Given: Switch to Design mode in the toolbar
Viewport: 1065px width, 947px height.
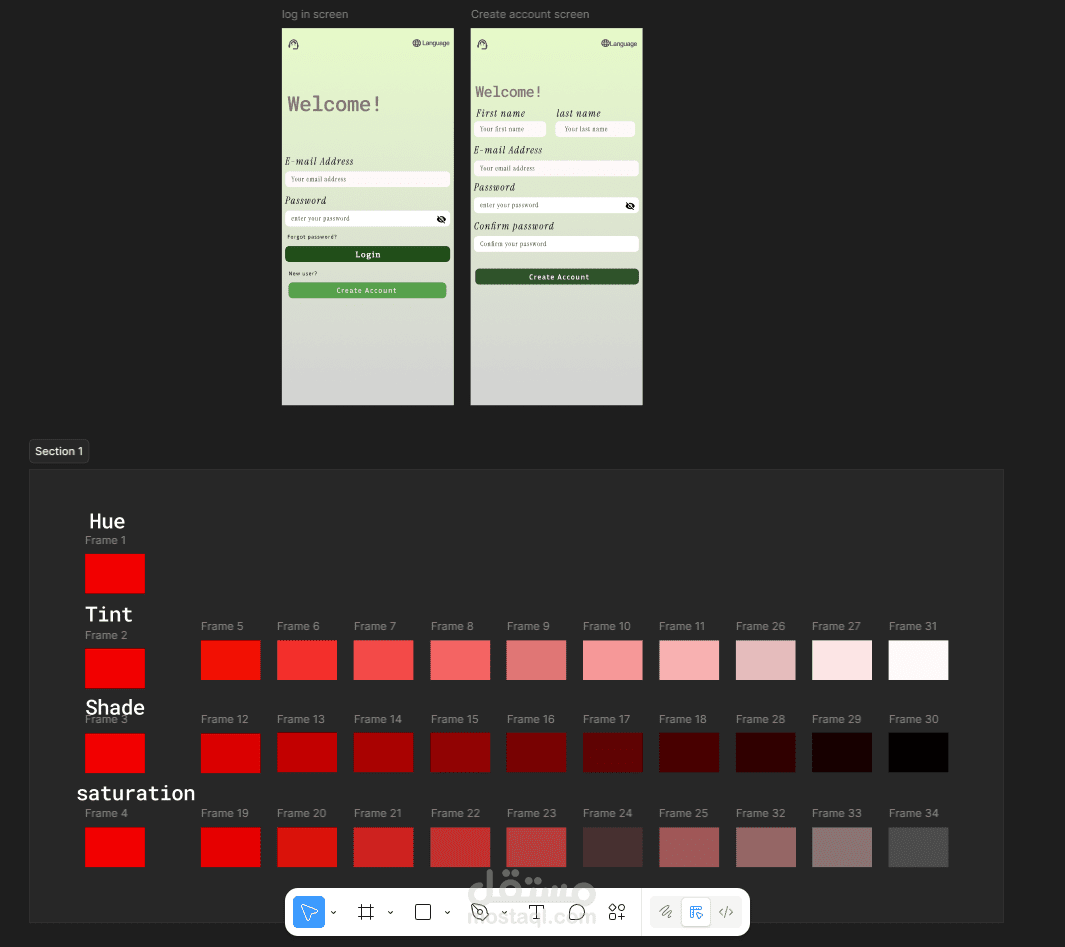Looking at the screenshot, I should [696, 912].
